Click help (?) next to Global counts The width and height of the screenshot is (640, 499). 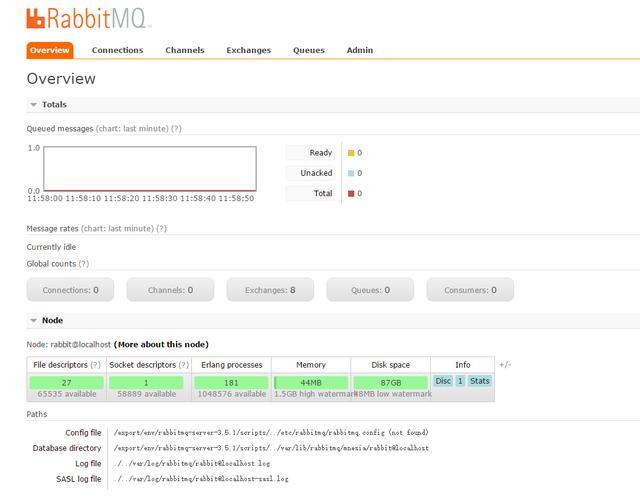84,264
